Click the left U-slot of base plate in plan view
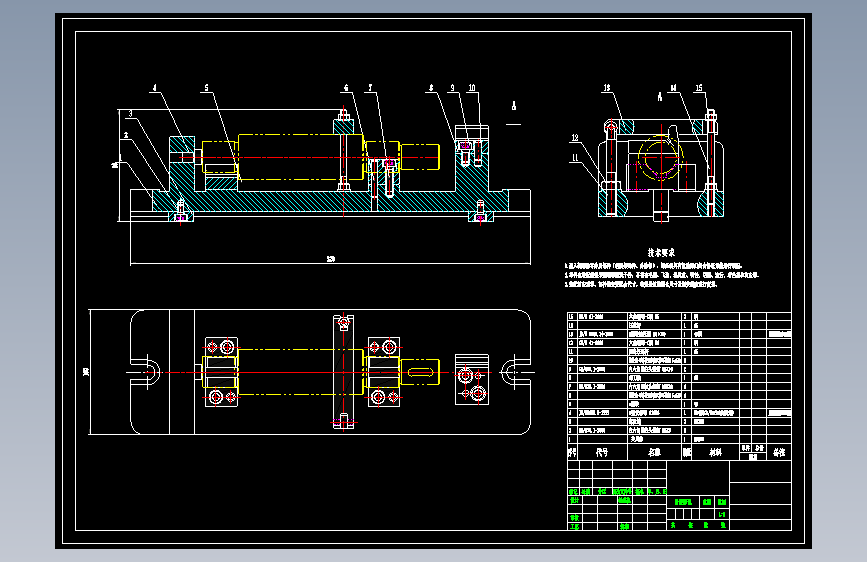Screen dimensions: 867x562 coord(145,372)
